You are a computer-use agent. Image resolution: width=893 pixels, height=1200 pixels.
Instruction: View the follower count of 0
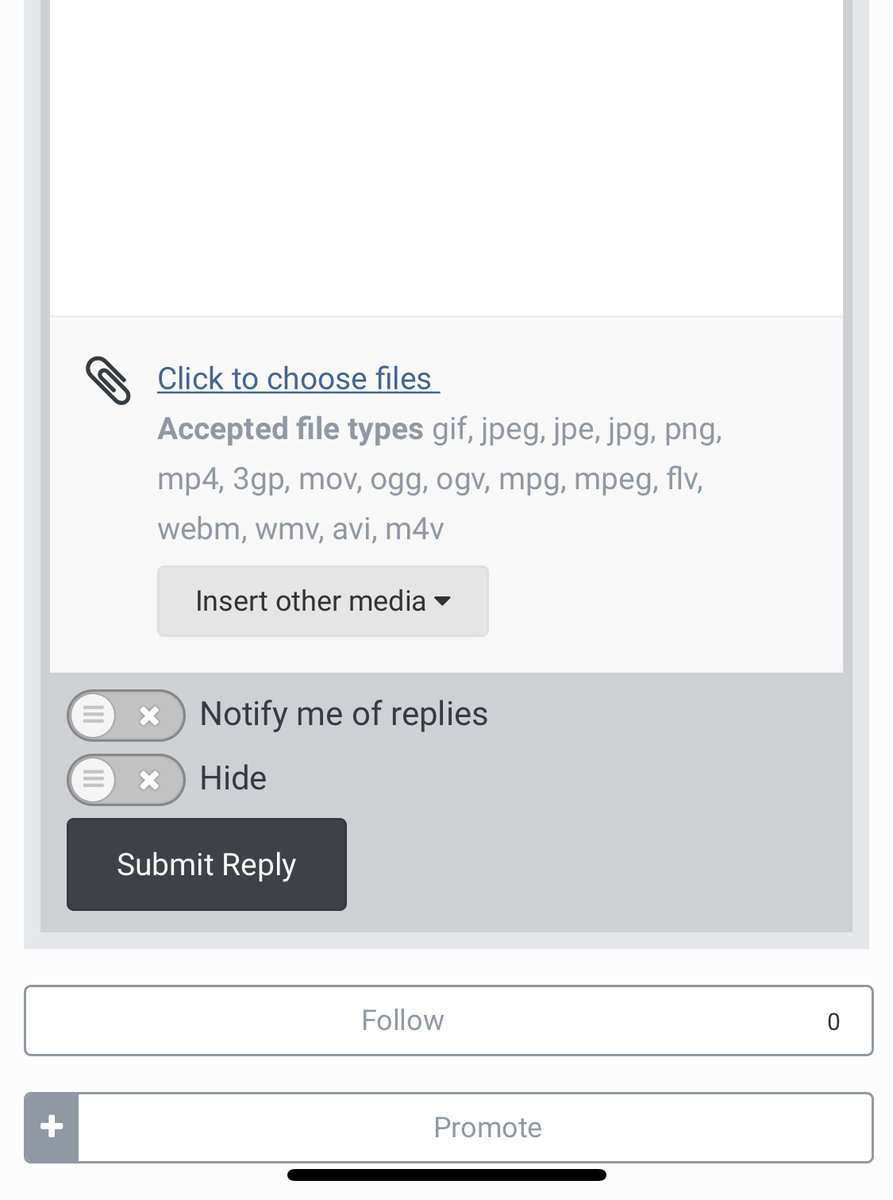pyautogui.click(x=833, y=1021)
